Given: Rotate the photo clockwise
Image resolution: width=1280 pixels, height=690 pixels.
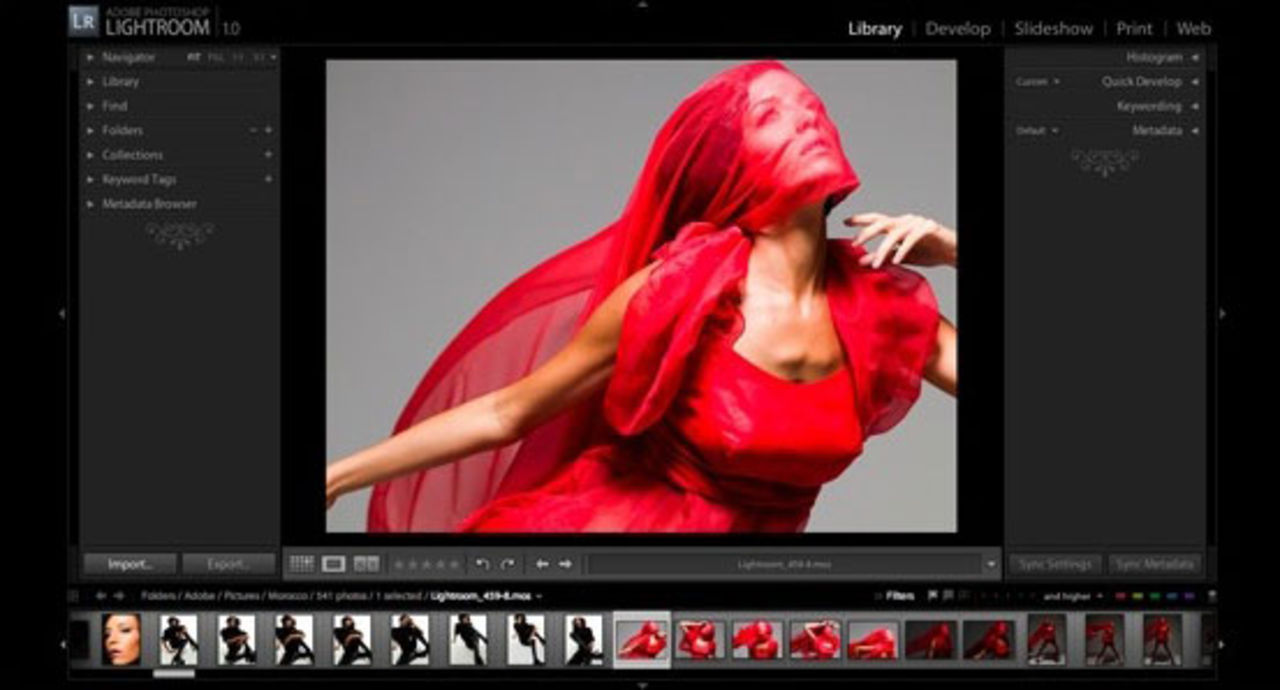Looking at the screenshot, I should [509, 564].
